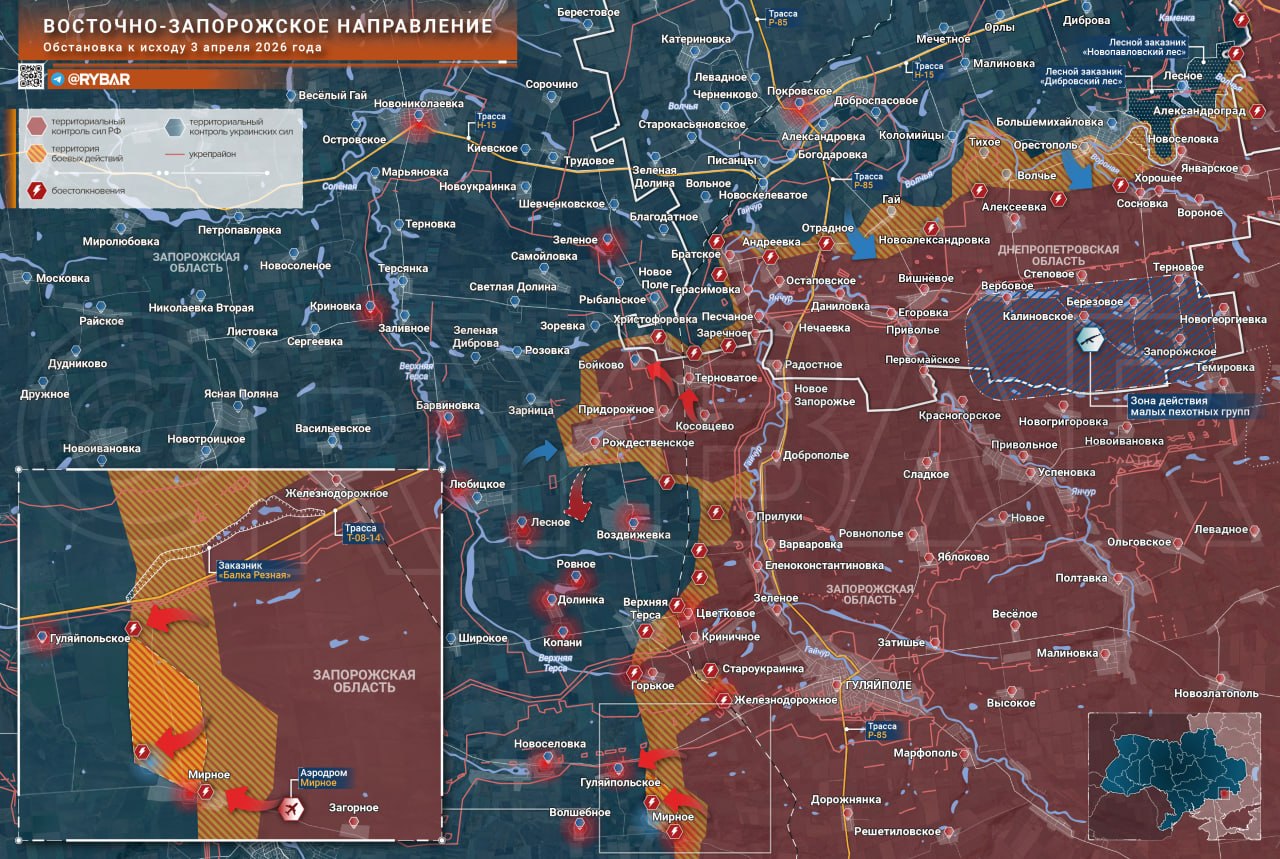This screenshot has height=859, width=1280.
Task: Click the Заказник «Балка Резная» label
Action: (254, 571)
